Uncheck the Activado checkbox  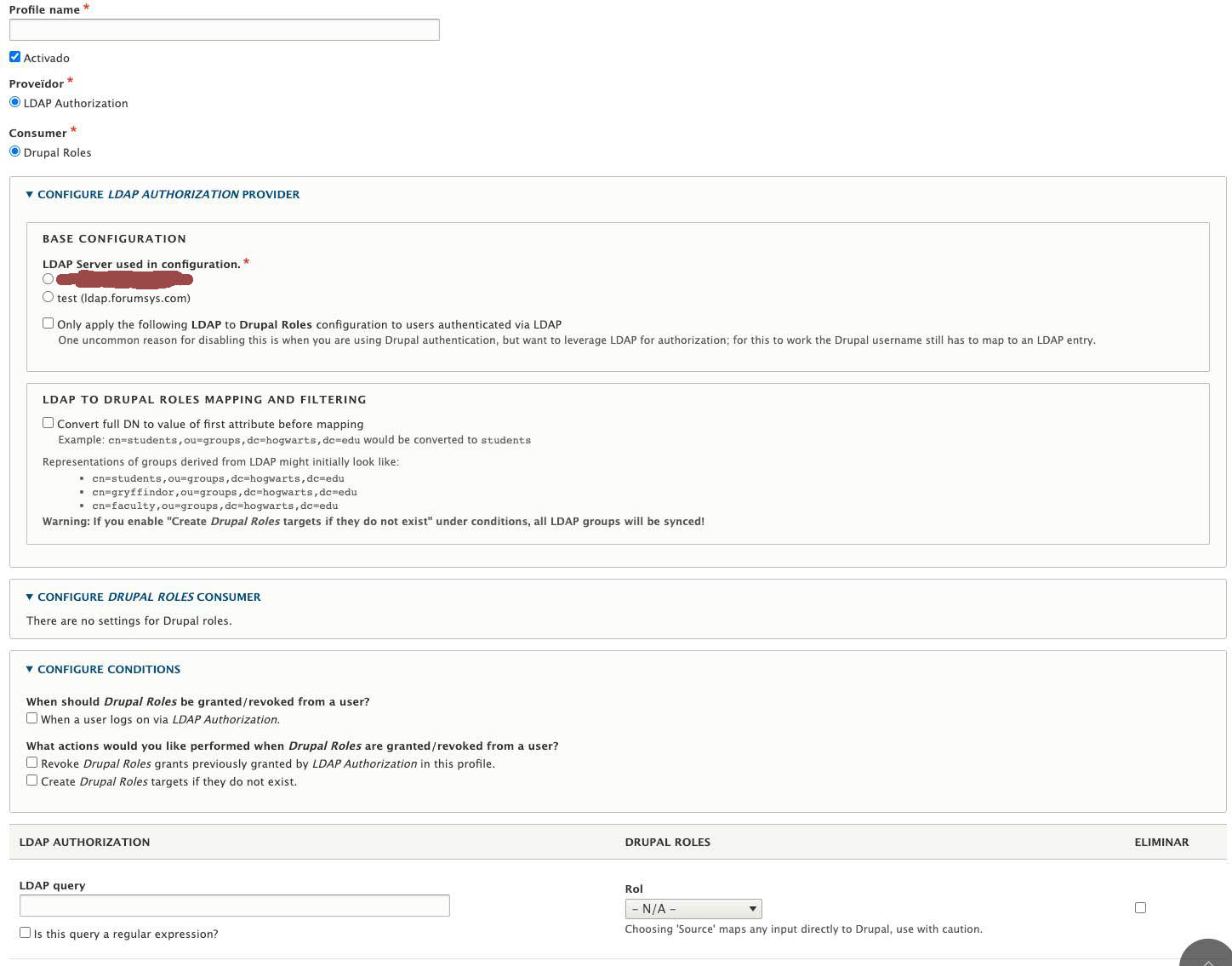14,57
